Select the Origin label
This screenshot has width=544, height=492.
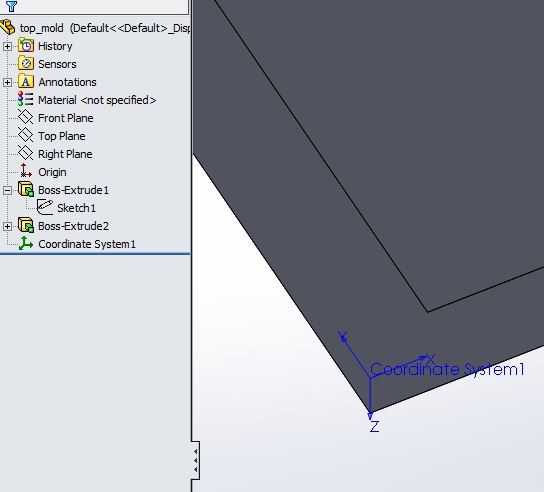52,172
